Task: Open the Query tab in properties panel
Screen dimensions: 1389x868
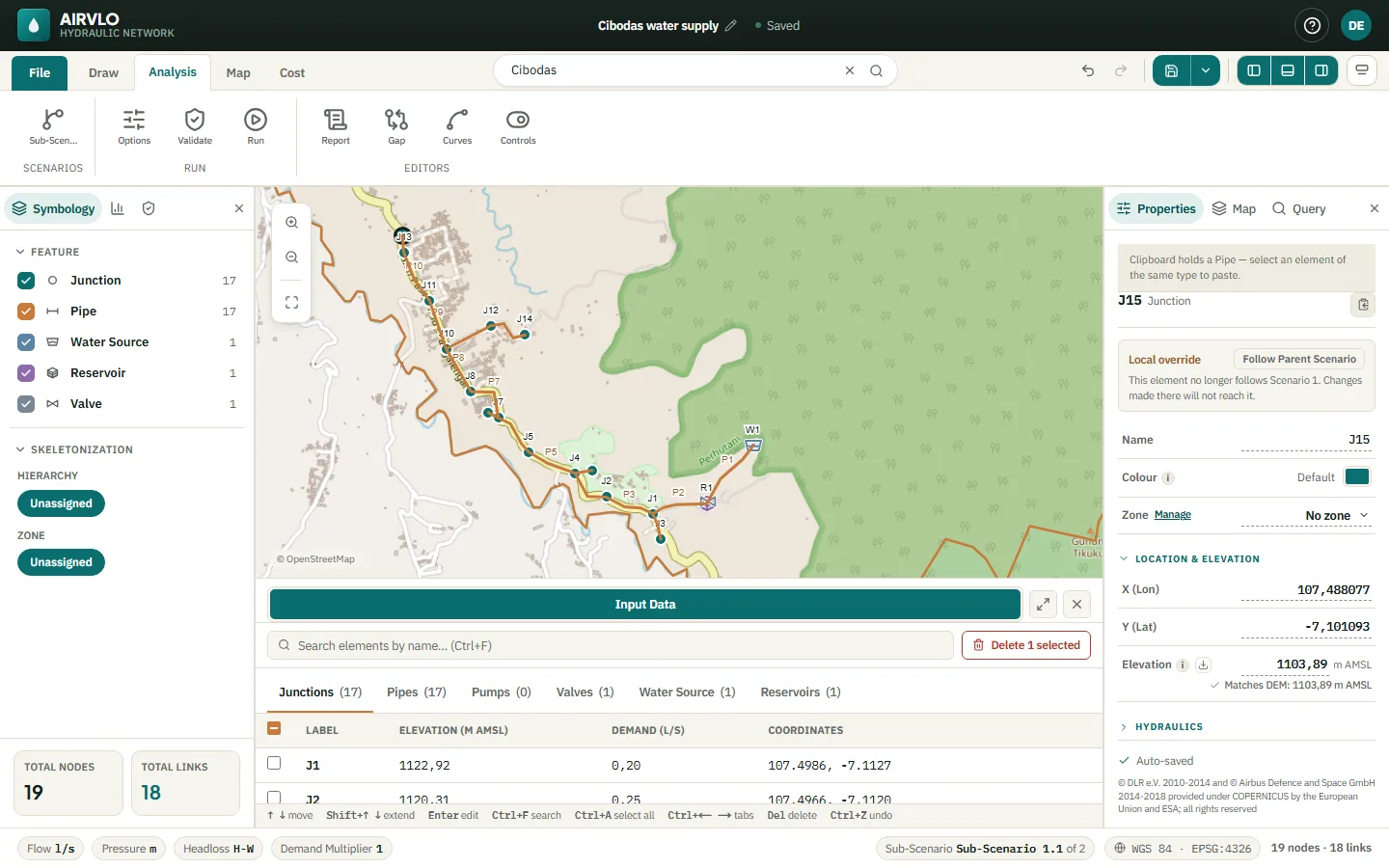Action: click(x=1298, y=209)
